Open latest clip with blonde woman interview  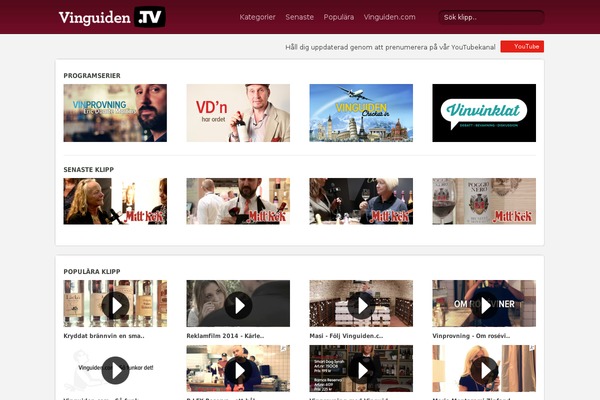[x=115, y=201]
